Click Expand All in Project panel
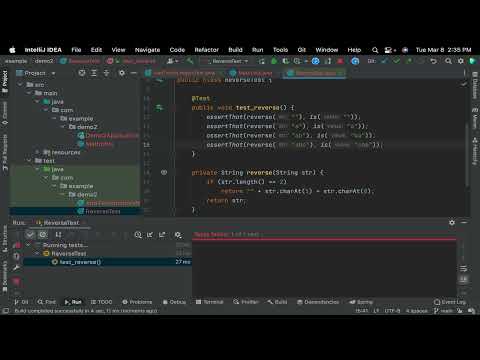Viewport: 480px width, 360px height. pyautogui.click(x=94, y=73)
